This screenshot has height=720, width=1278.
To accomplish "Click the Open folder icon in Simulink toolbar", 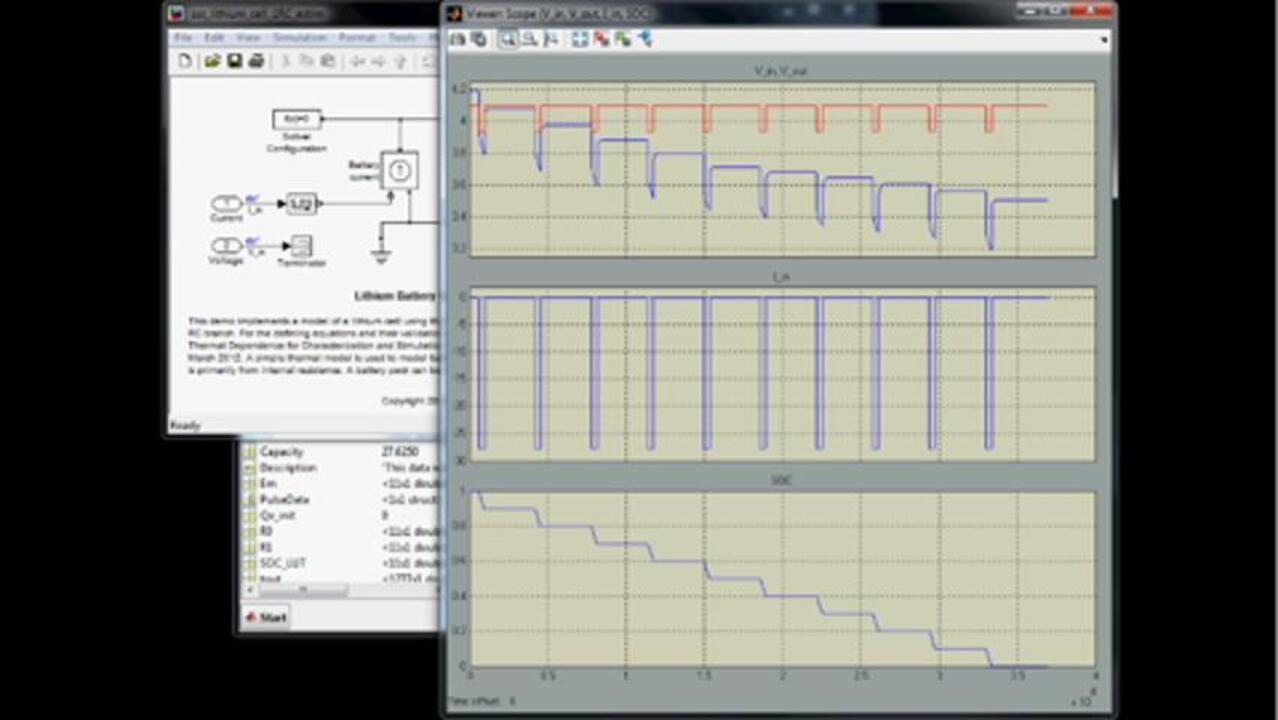I will [x=212, y=61].
